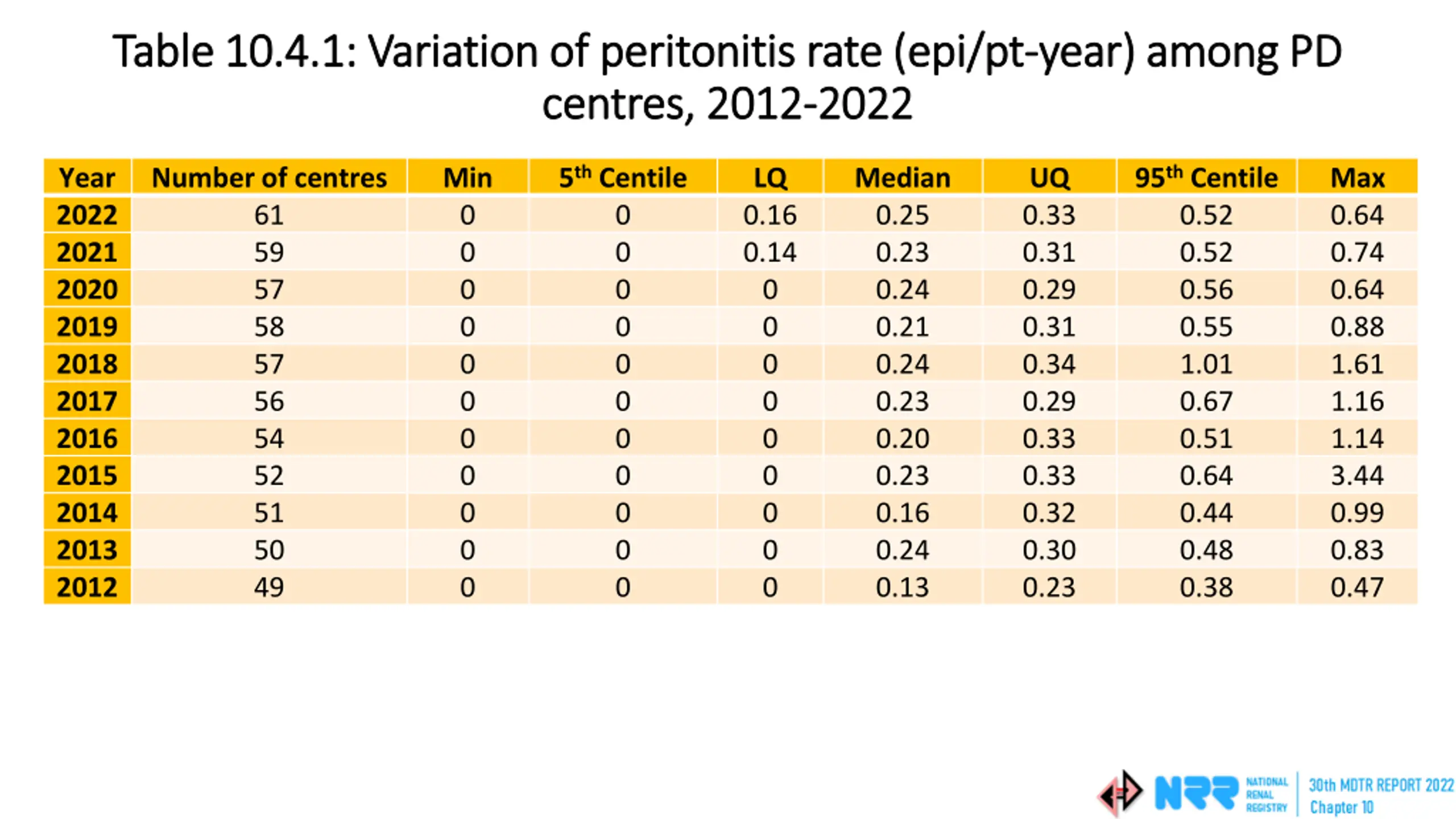Select the 61 centres cell for 2022

pyautogui.click(x=269, y=214)
